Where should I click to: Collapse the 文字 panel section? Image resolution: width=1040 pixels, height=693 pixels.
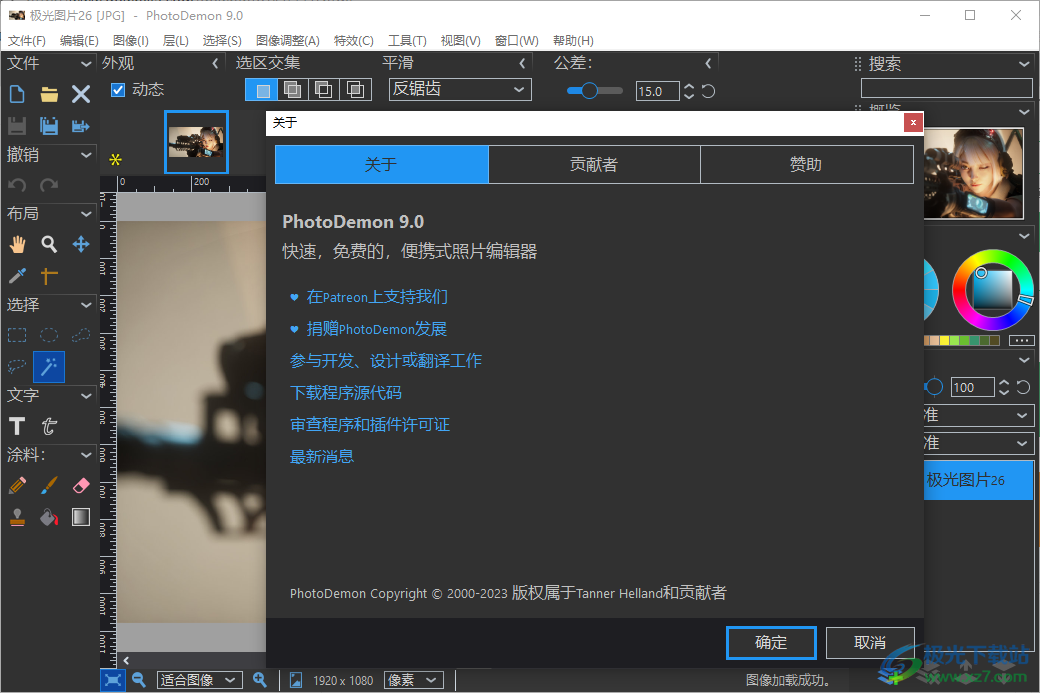pyautogui.click(x=86, y=396)
